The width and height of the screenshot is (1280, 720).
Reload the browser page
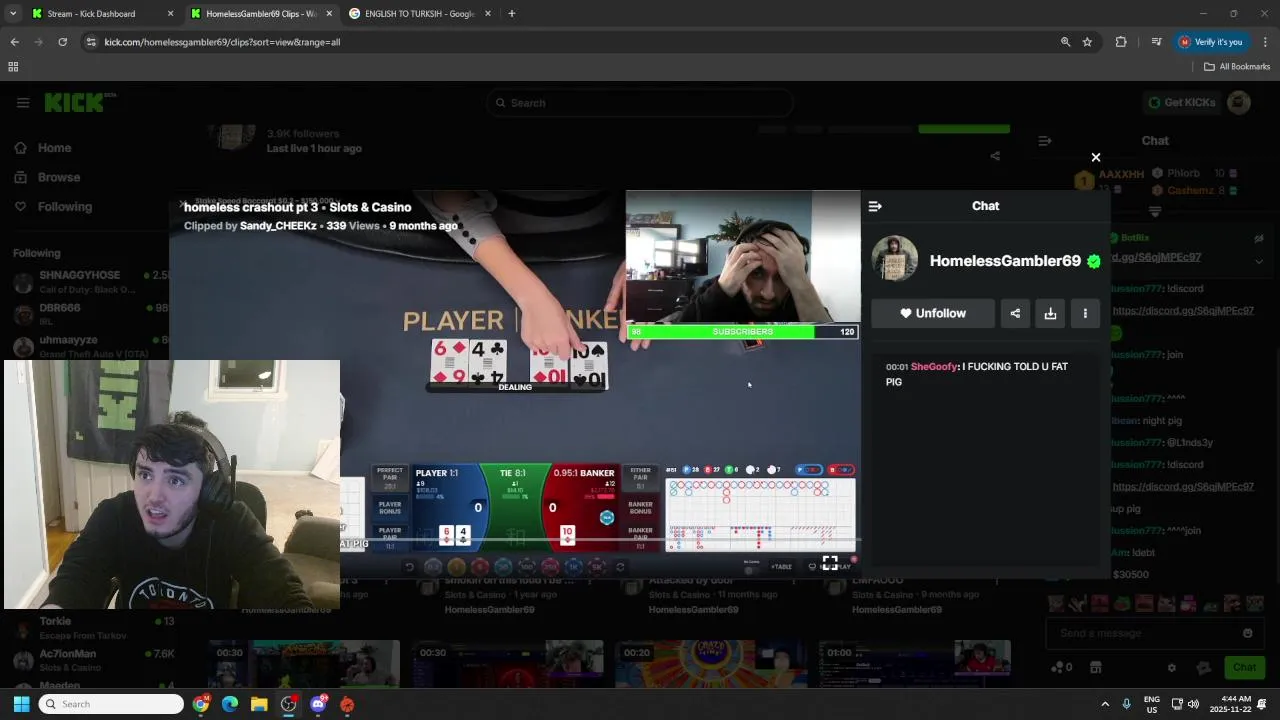(62, 42)
